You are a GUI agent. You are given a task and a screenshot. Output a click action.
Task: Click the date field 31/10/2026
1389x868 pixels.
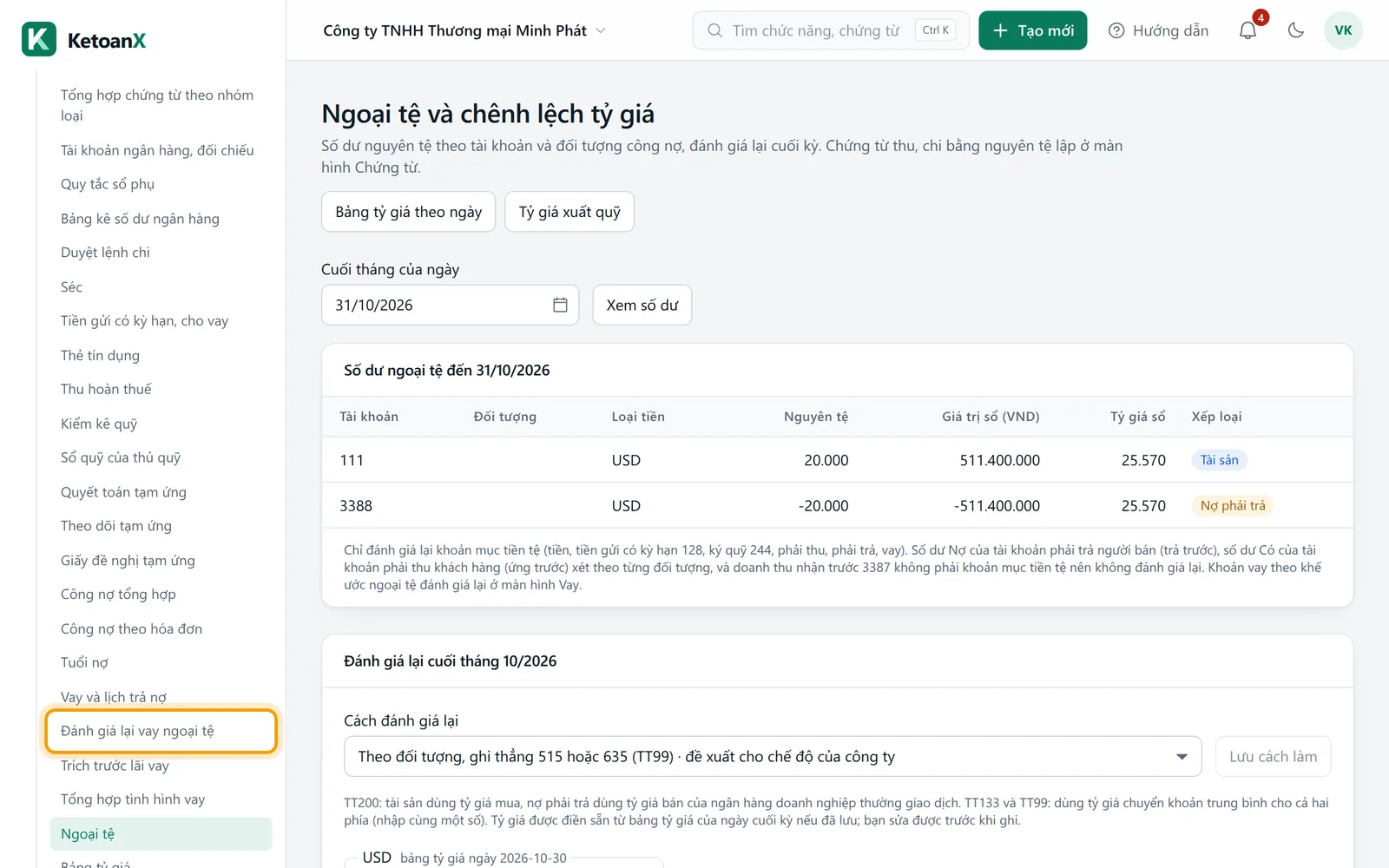[450, 305]
